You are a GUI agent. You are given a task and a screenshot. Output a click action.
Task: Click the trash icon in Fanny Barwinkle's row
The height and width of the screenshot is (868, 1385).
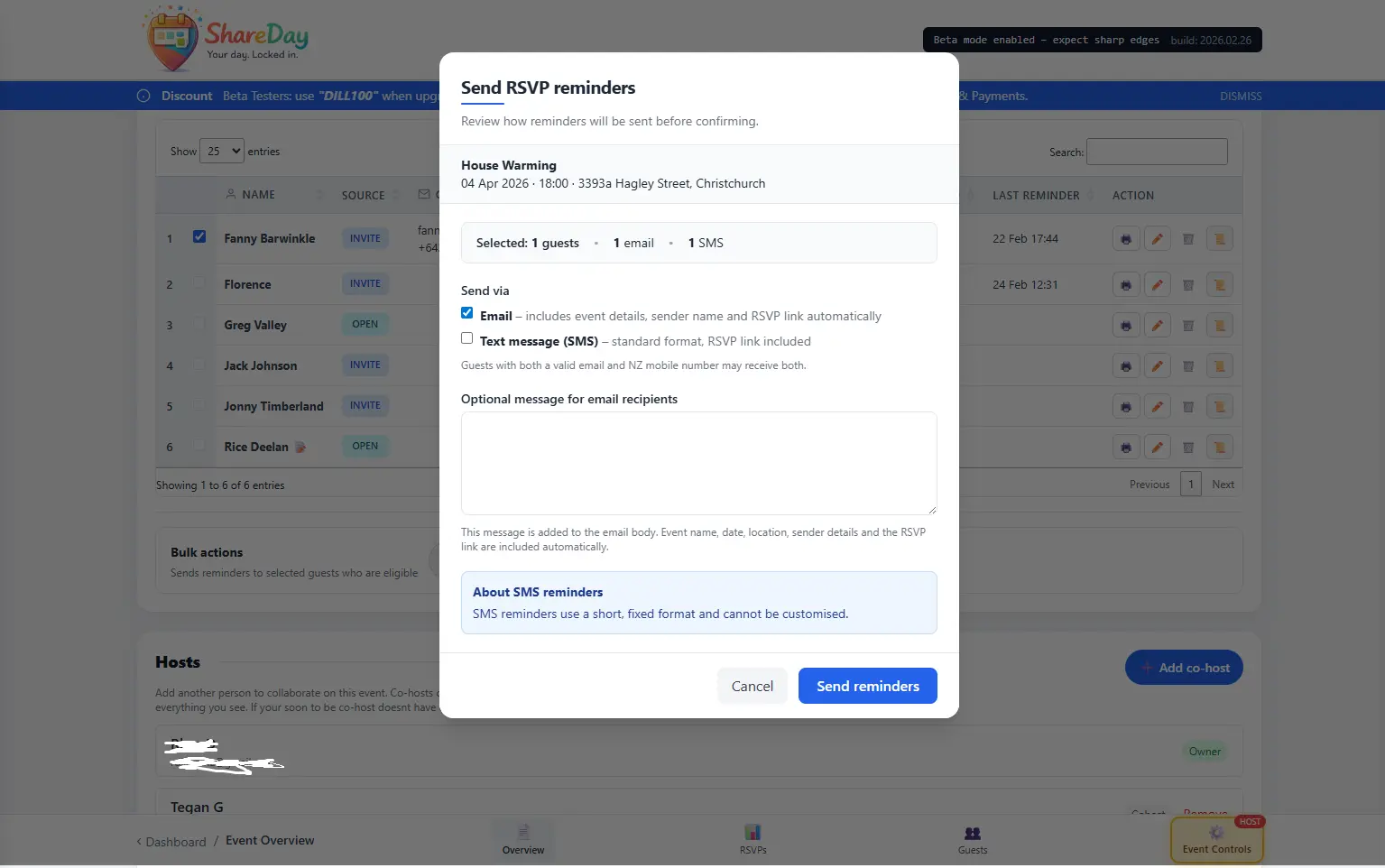pyautogui.click(x=1188, y=239)
